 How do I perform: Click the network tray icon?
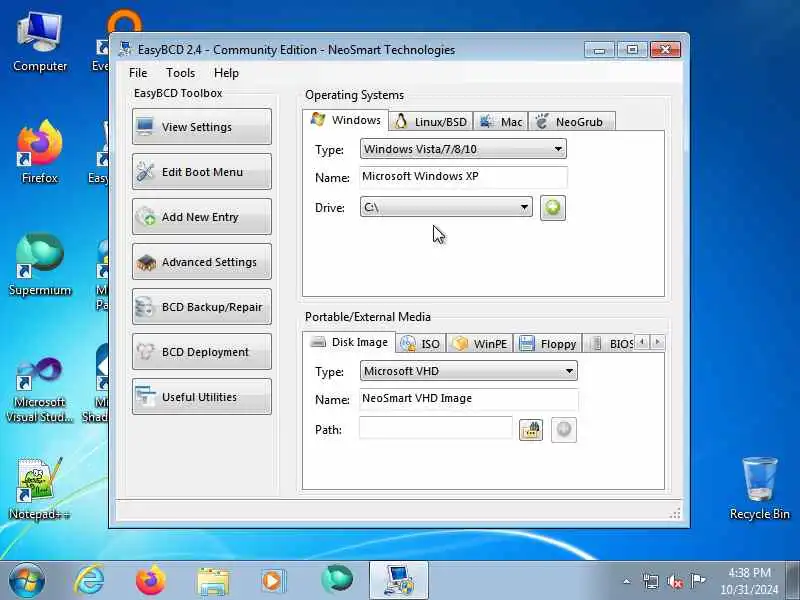651,581
